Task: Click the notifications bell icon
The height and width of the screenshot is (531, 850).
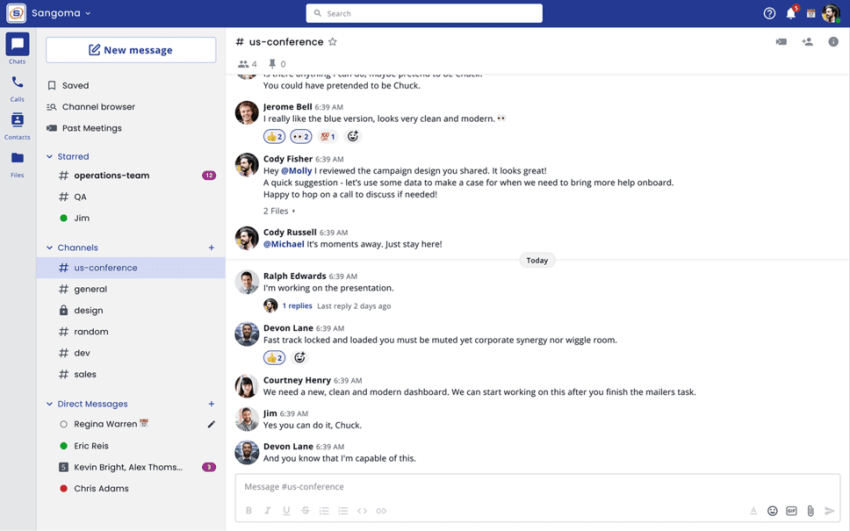Action: pos(791,14)
